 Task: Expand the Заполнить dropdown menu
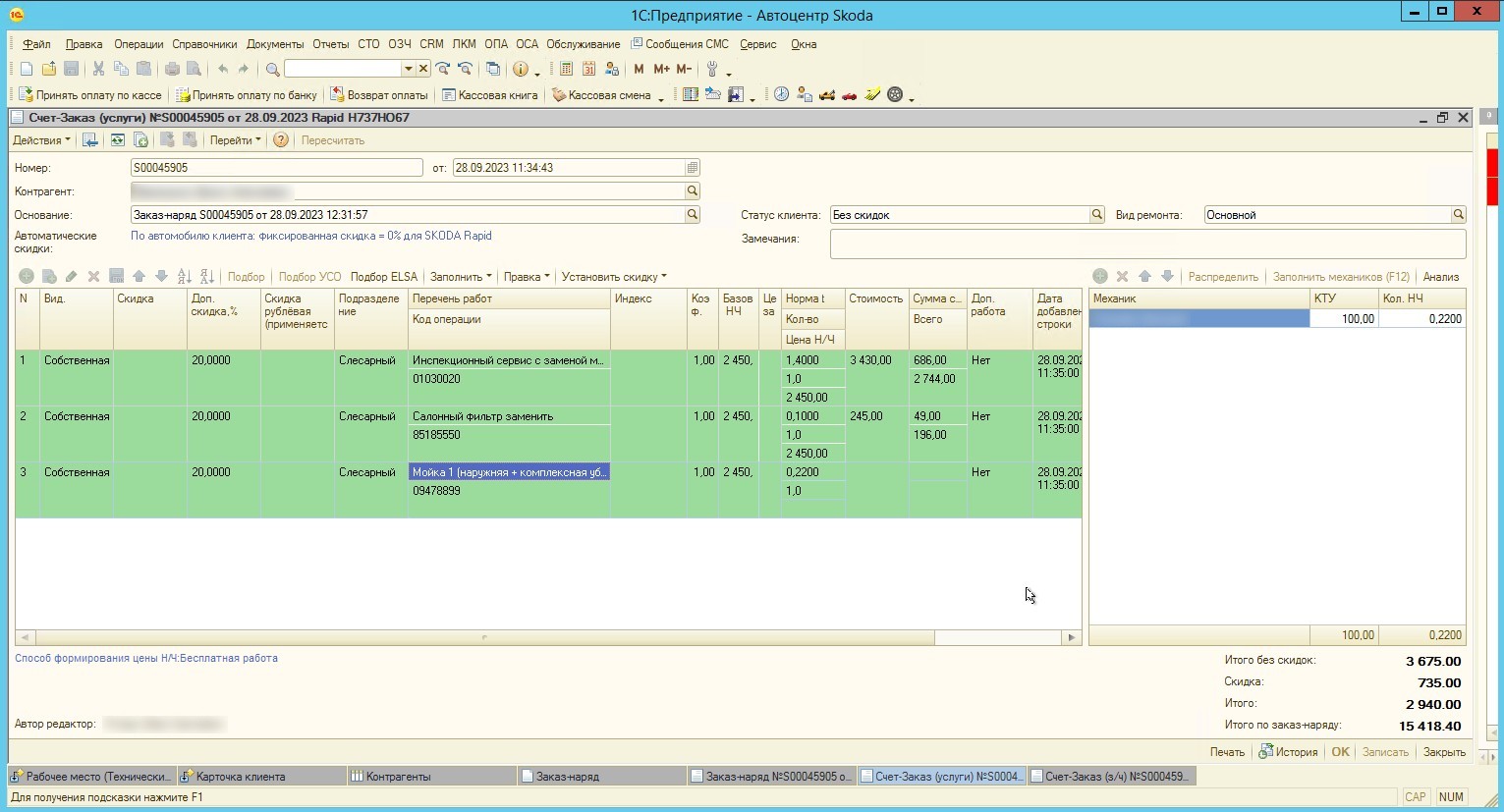click(x=461, y=277)
